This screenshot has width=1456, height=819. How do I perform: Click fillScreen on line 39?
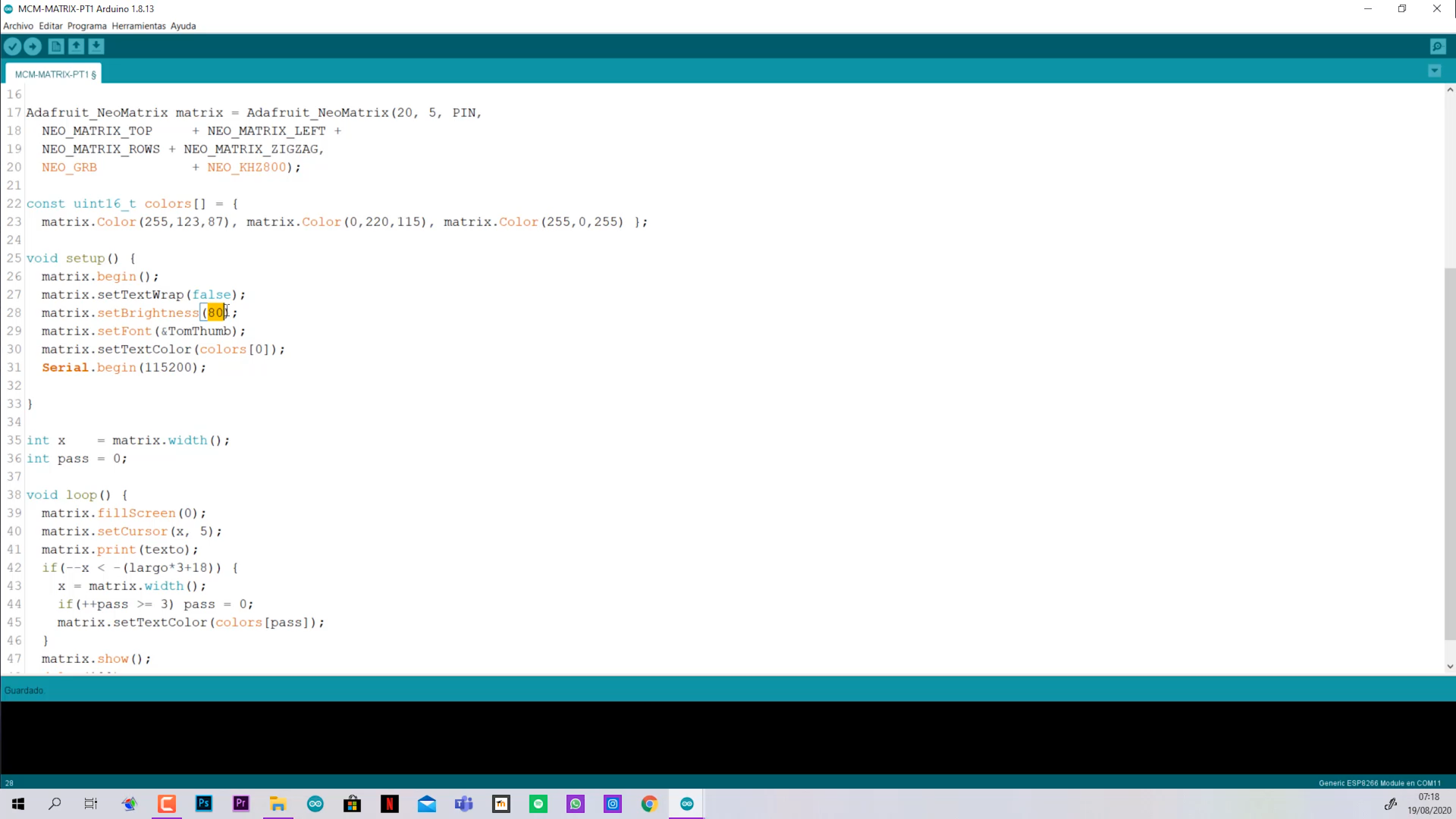coord(136,513)
